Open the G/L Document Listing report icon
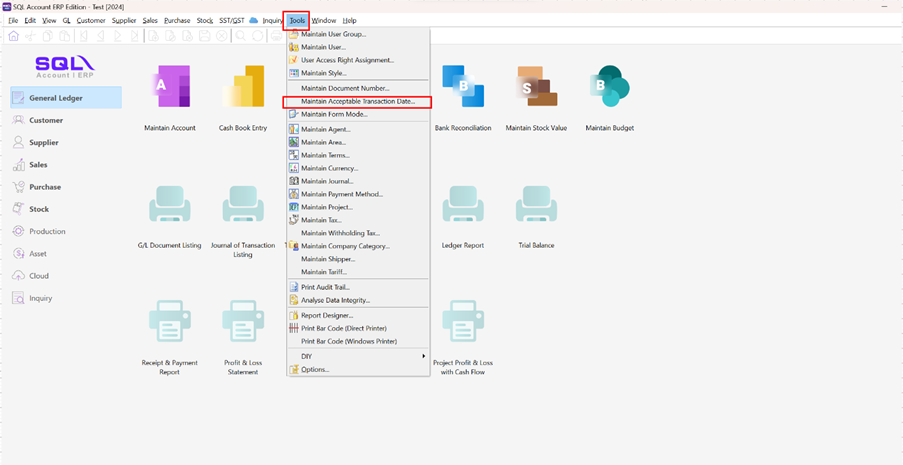 (x=169, y=207)
